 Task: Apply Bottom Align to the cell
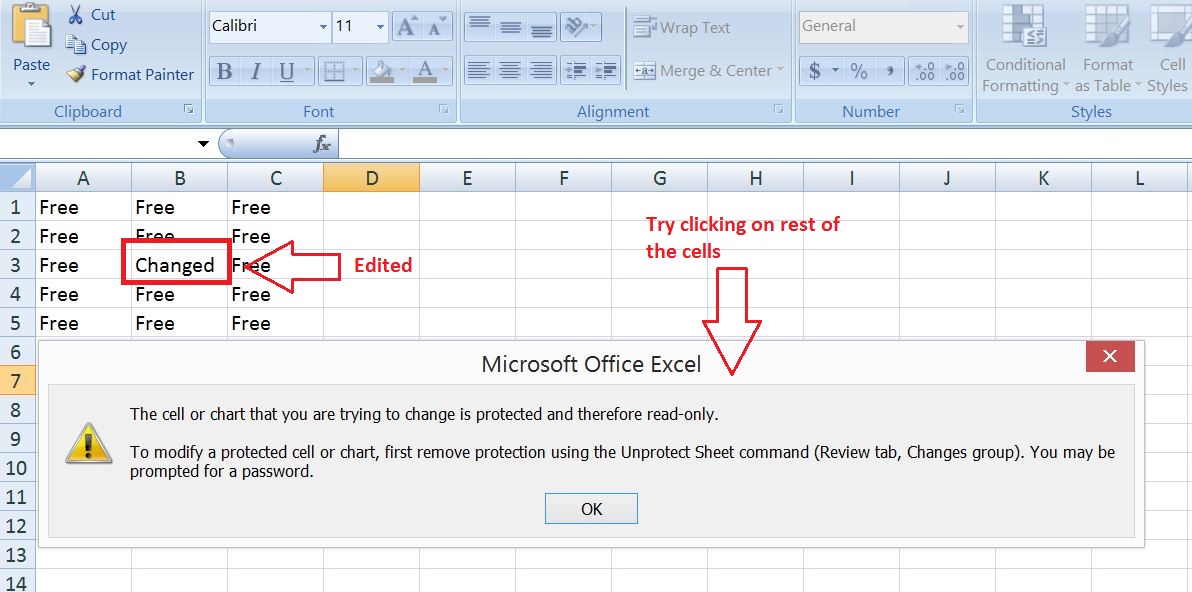coord(541,27)
